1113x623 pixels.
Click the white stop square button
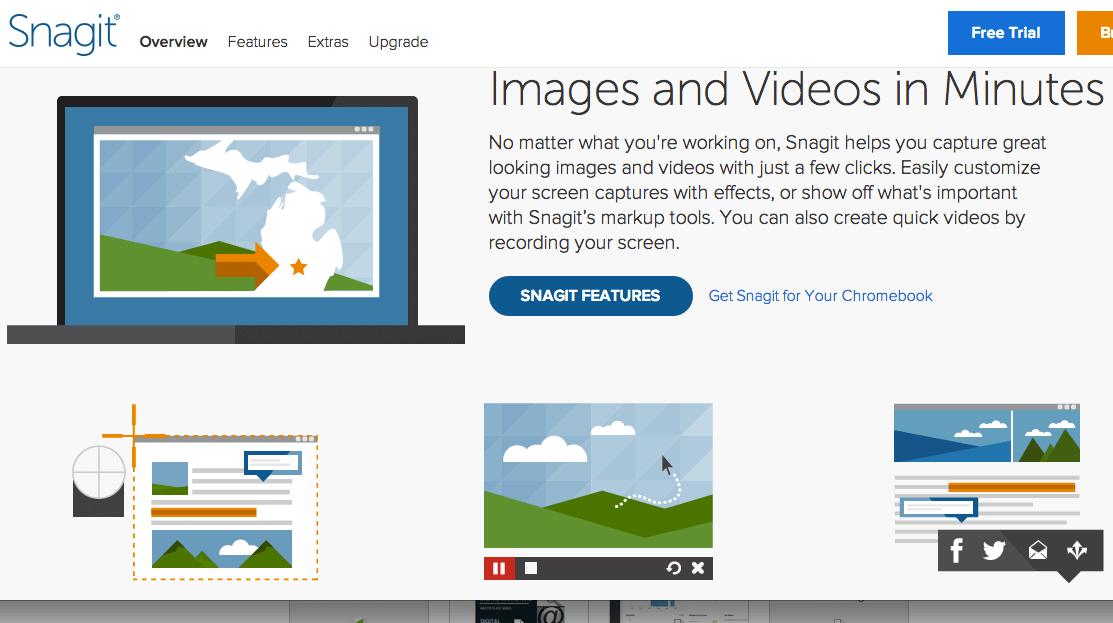click(x=531, y=568)
